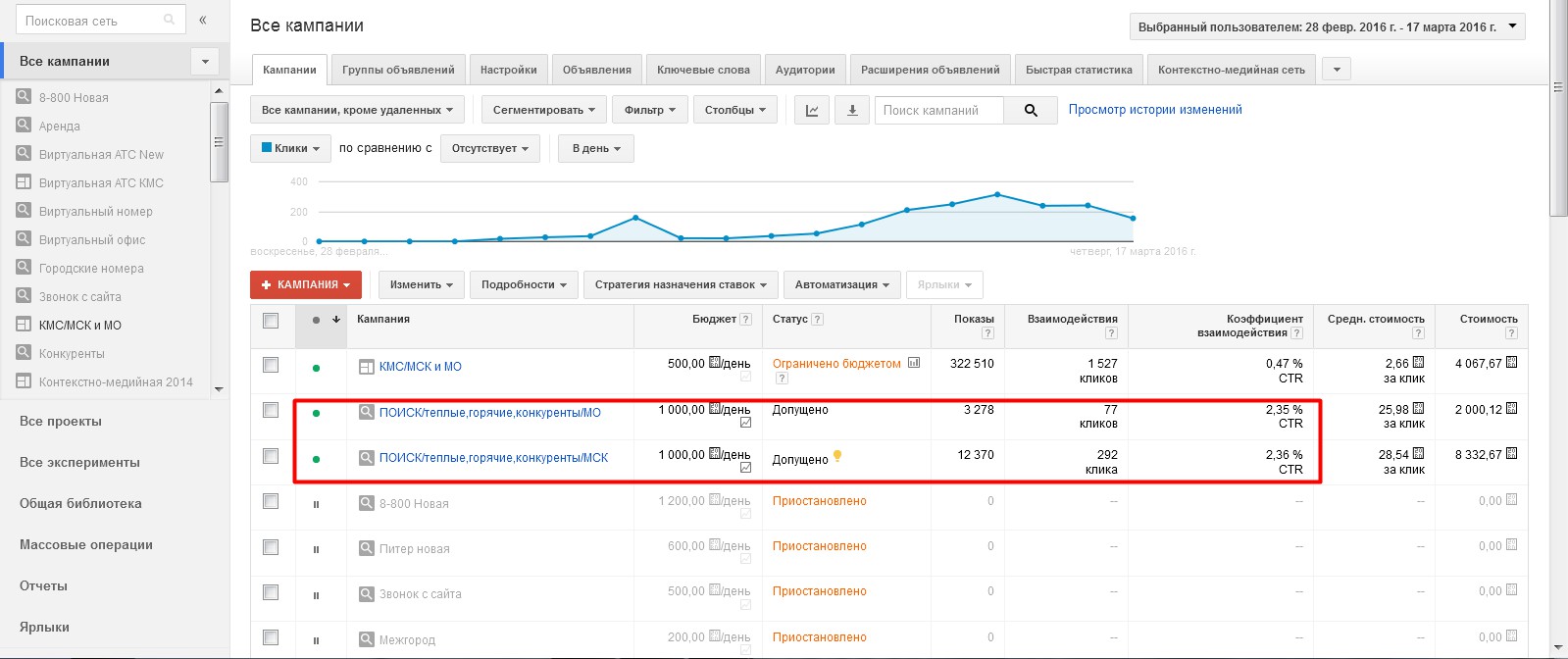This screenshot has width=1568, height=659.
Task: Click sidebar icon beside Аренда campaign
Action: pos(24,125)
